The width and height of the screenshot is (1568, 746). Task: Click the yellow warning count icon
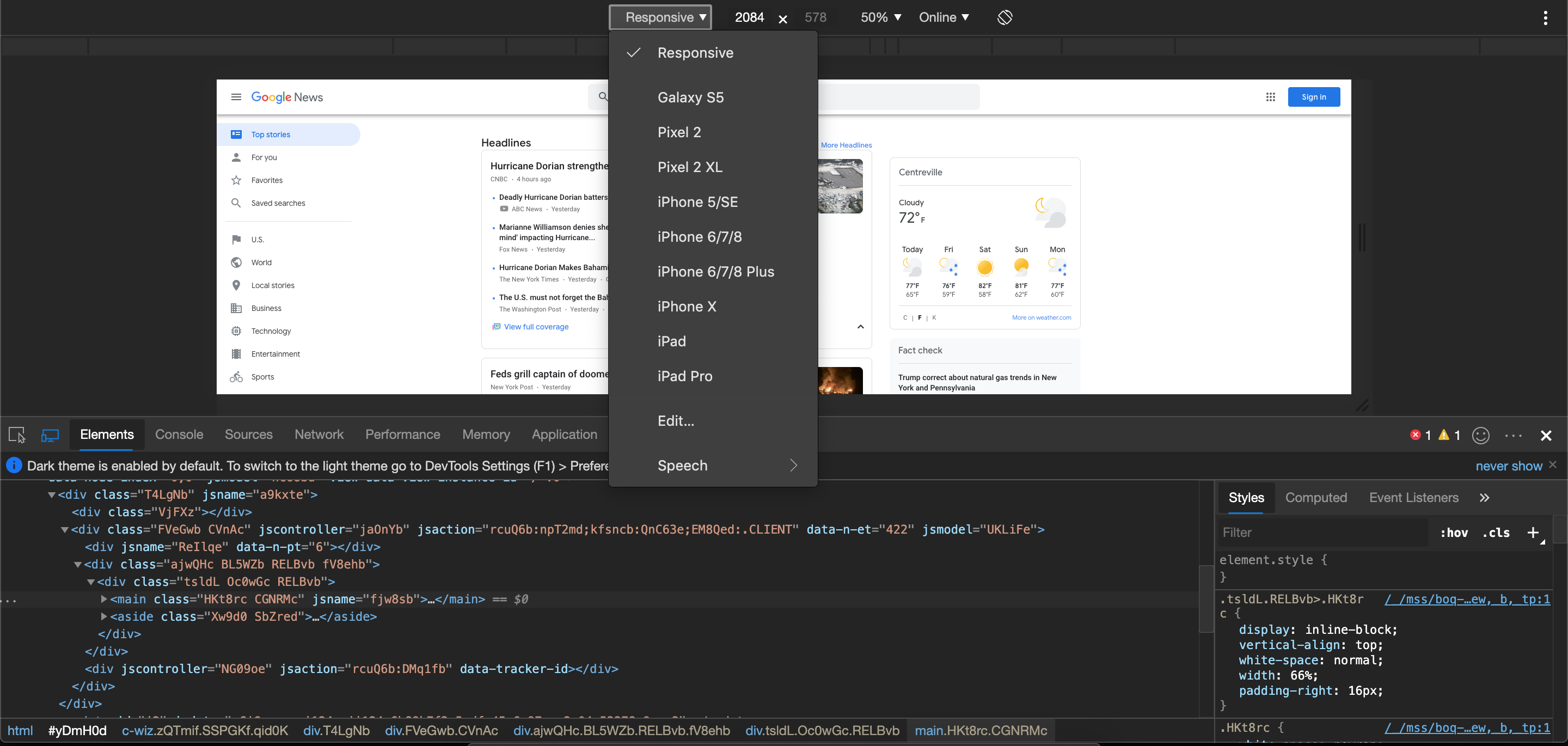pos(1444,435)
